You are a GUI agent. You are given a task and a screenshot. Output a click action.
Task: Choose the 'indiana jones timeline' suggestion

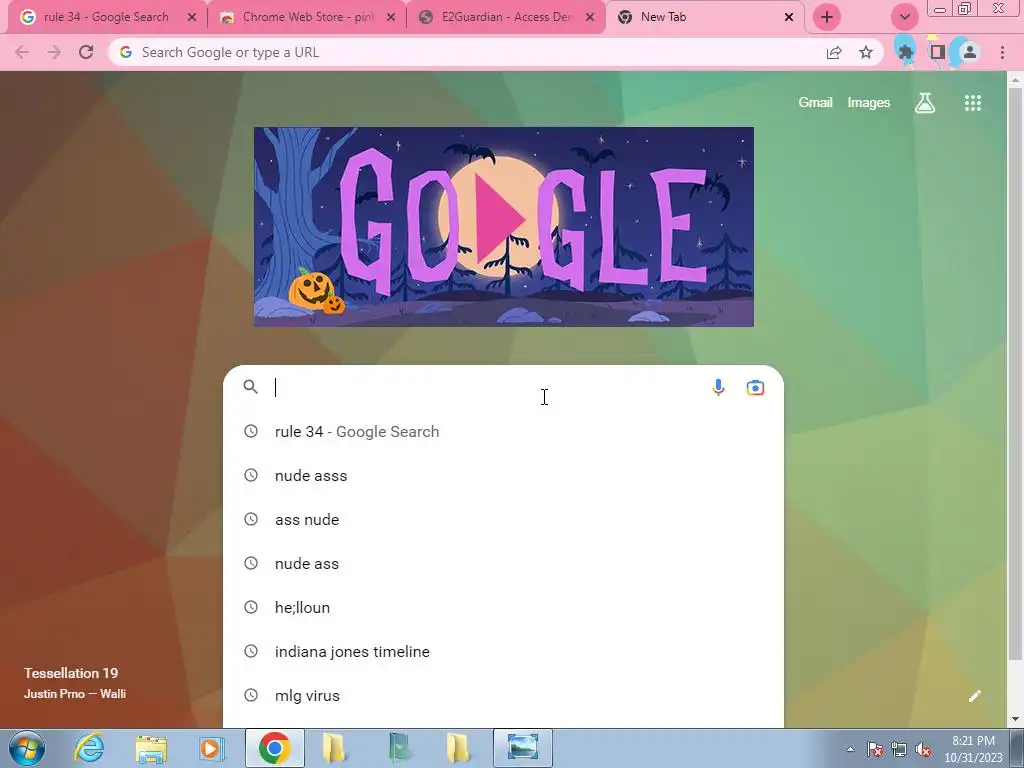503,652
